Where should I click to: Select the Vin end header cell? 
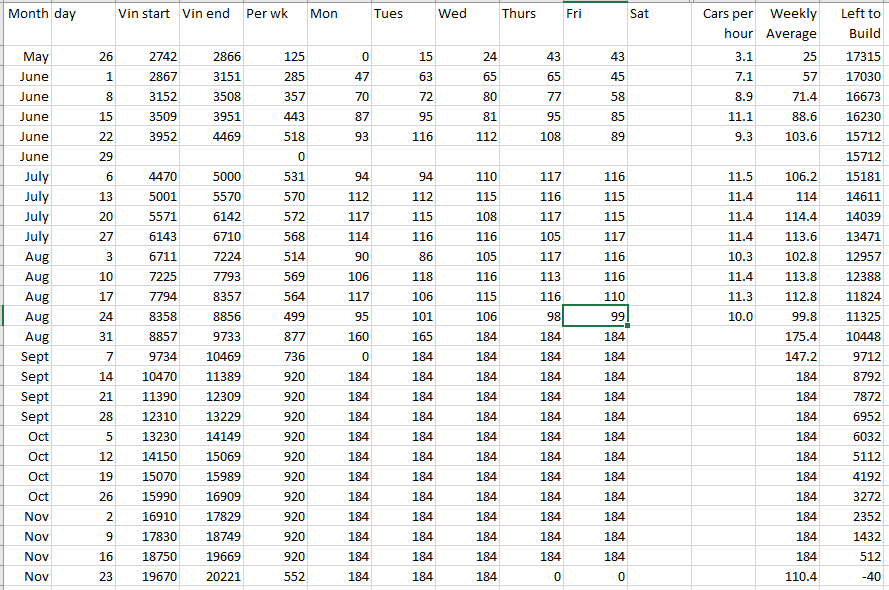(x=211, y=14)
